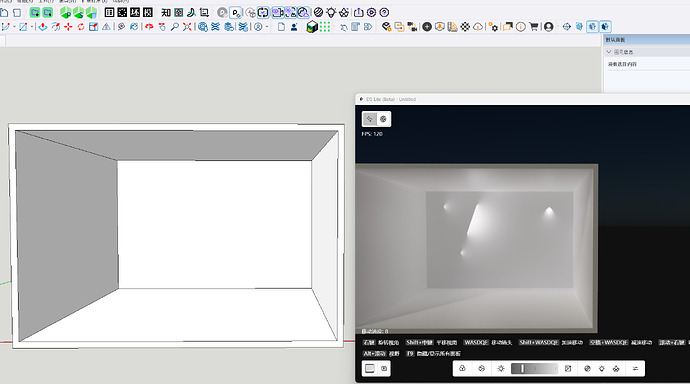Viewport: 690px width, 384px height.
Task: Select the magnifier zoom tool
Action: click(x=175, y=27)
